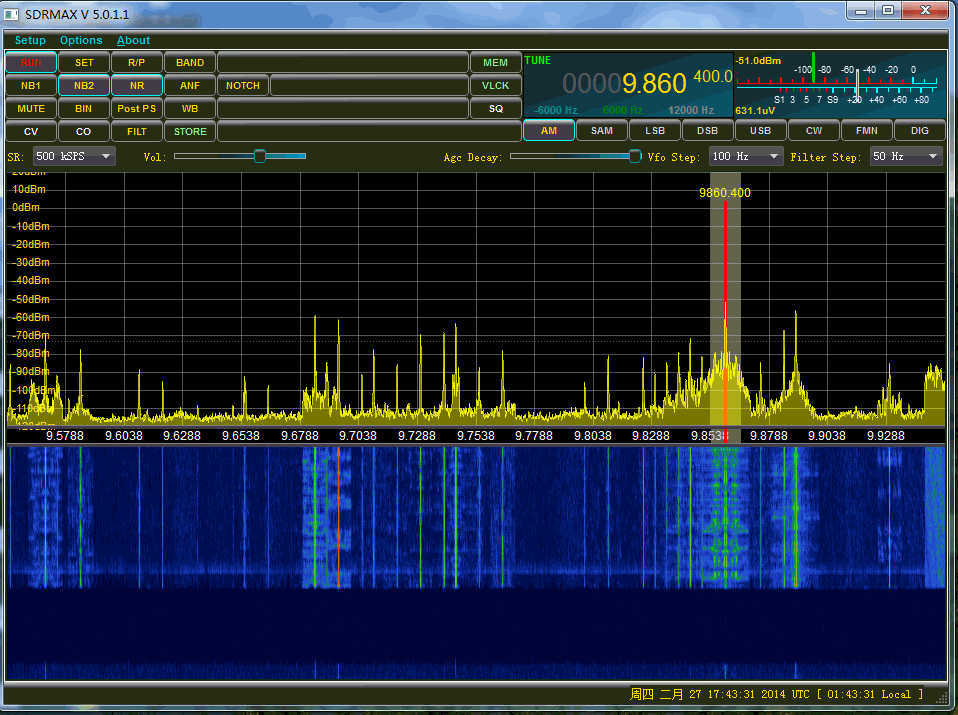Viewport: 958px width, 715px height.
Task: Open the SET settings button
Action: point(84,62)
